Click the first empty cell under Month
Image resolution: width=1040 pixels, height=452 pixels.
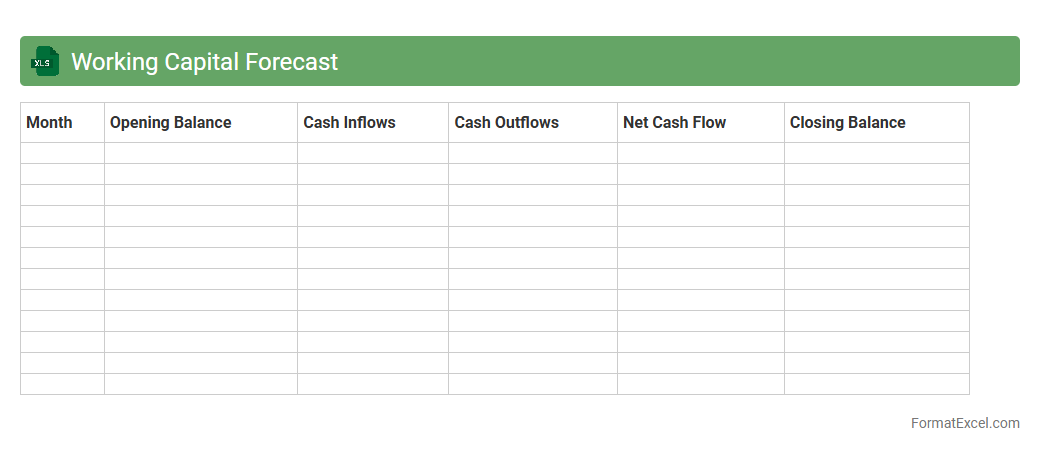pos(62,153)
